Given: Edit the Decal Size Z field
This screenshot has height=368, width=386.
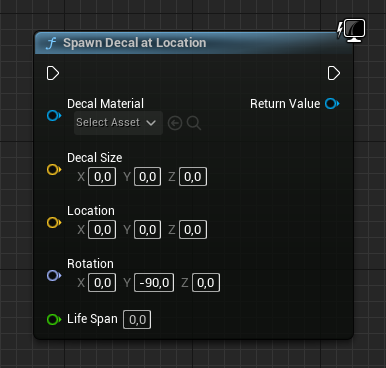Looking at the screenshot, I should [193, 177].
